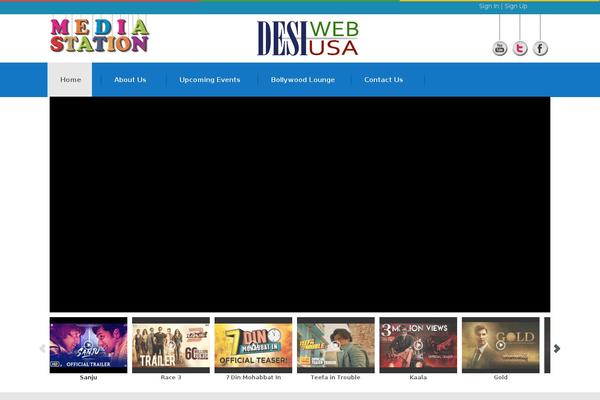Click the Kaala caption text

click(418, 377)
